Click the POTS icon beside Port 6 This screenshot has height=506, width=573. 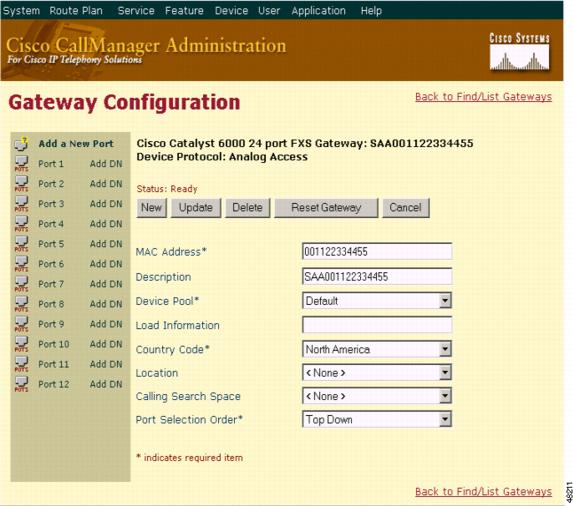coord(21,264)
